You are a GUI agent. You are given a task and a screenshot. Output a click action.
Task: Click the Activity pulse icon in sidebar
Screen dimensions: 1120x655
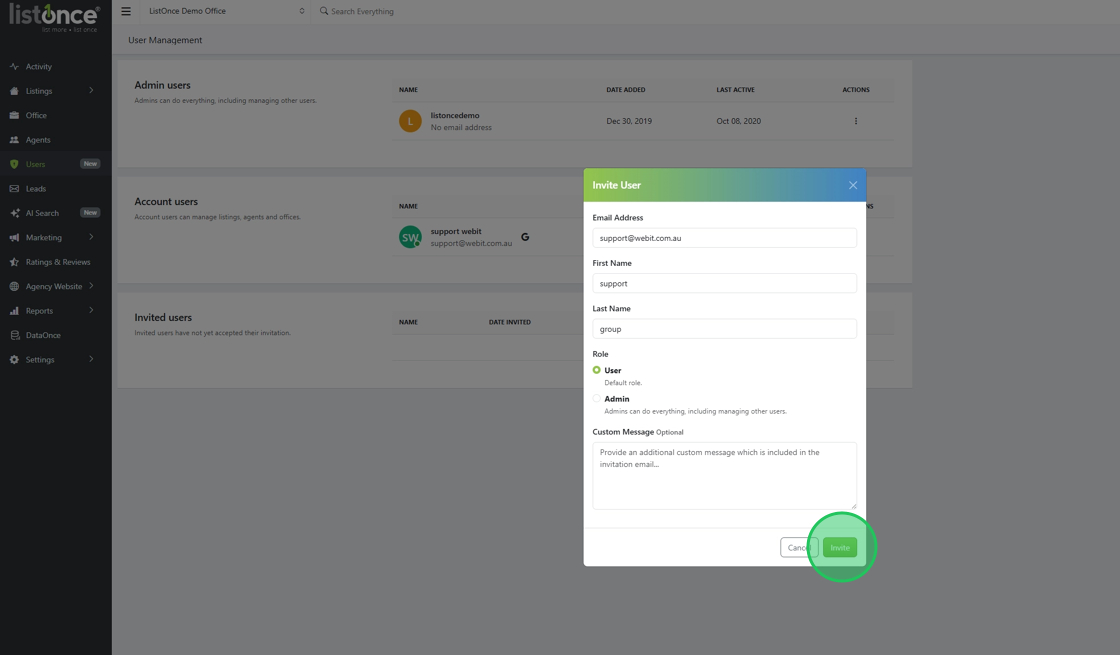coord(14,66)
